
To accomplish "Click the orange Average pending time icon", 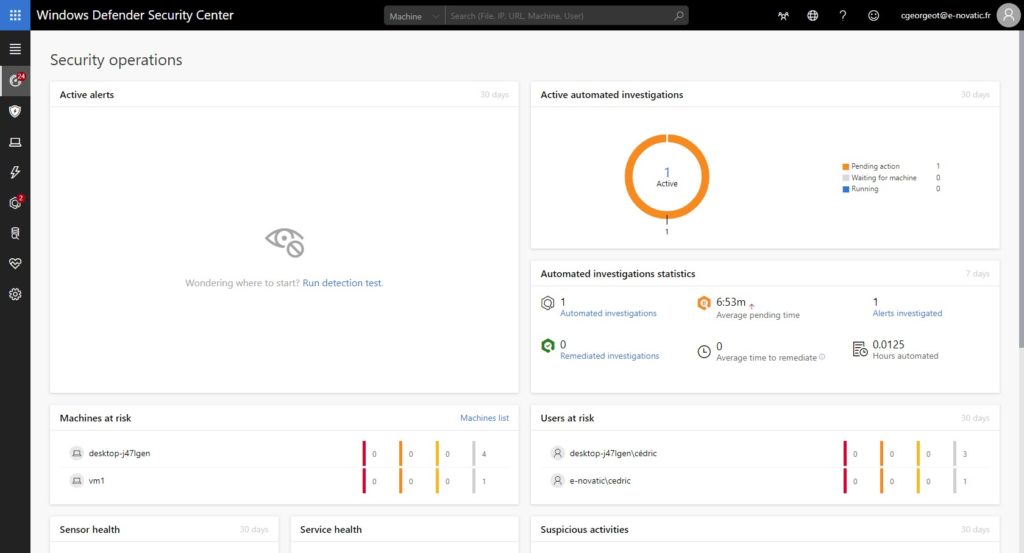I will 703,303.
